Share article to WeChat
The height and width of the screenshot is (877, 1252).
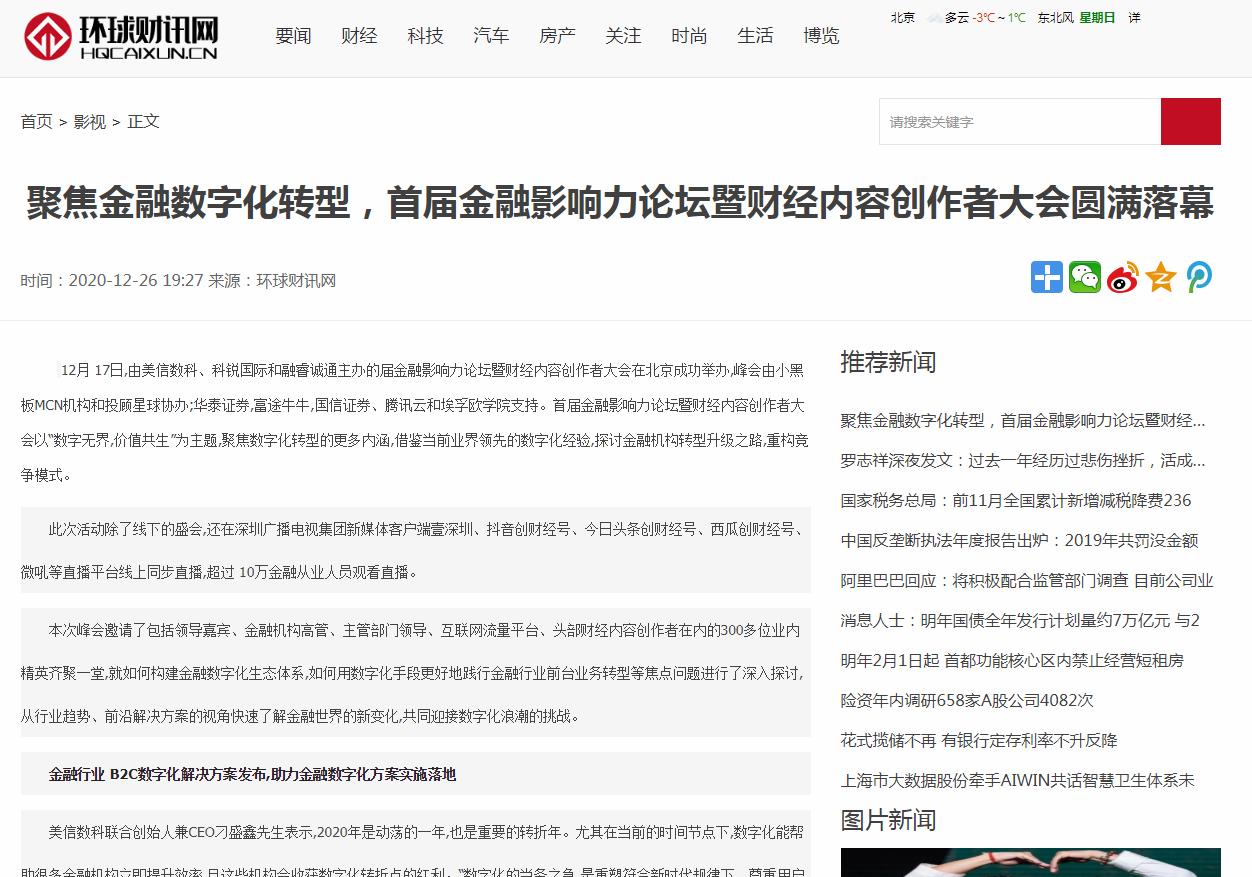[x=1085, y=277]
